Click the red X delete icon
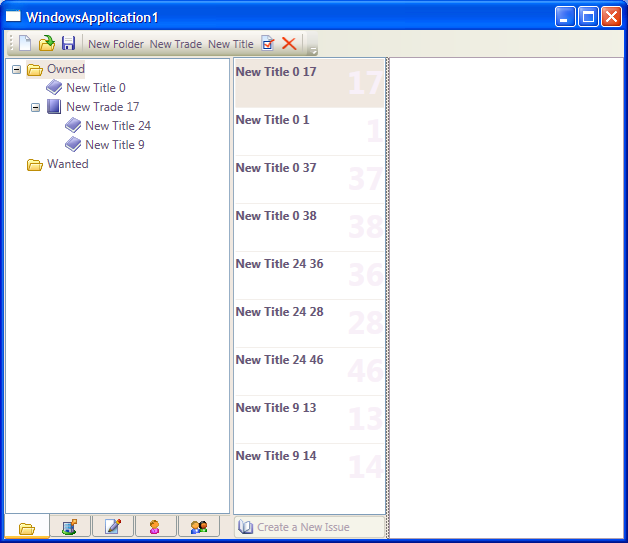The image size is (628, 543). 289,43
